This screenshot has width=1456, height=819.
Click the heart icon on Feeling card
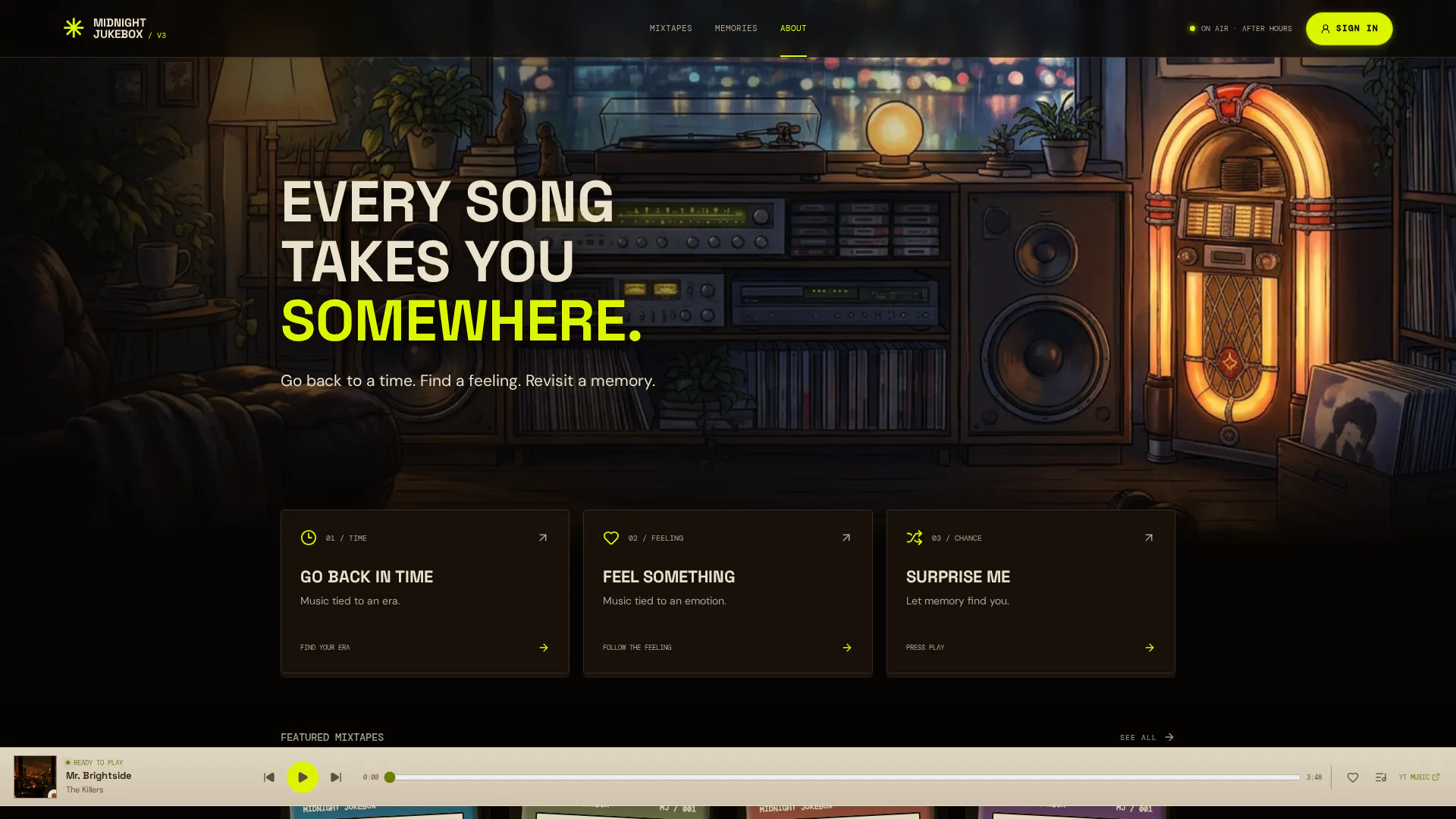pos(611,538)
